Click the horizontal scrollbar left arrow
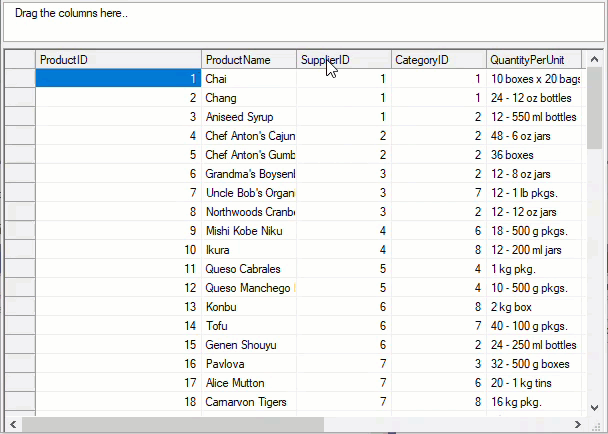 click(x=12, y=425)
